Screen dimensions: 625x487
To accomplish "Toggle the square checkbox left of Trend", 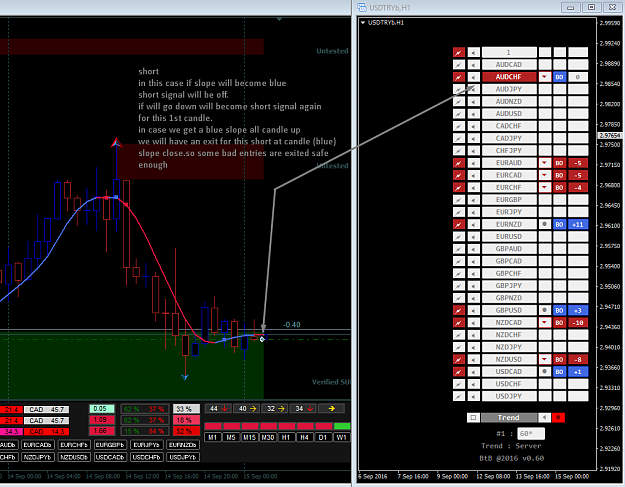I will coord(473,418).
